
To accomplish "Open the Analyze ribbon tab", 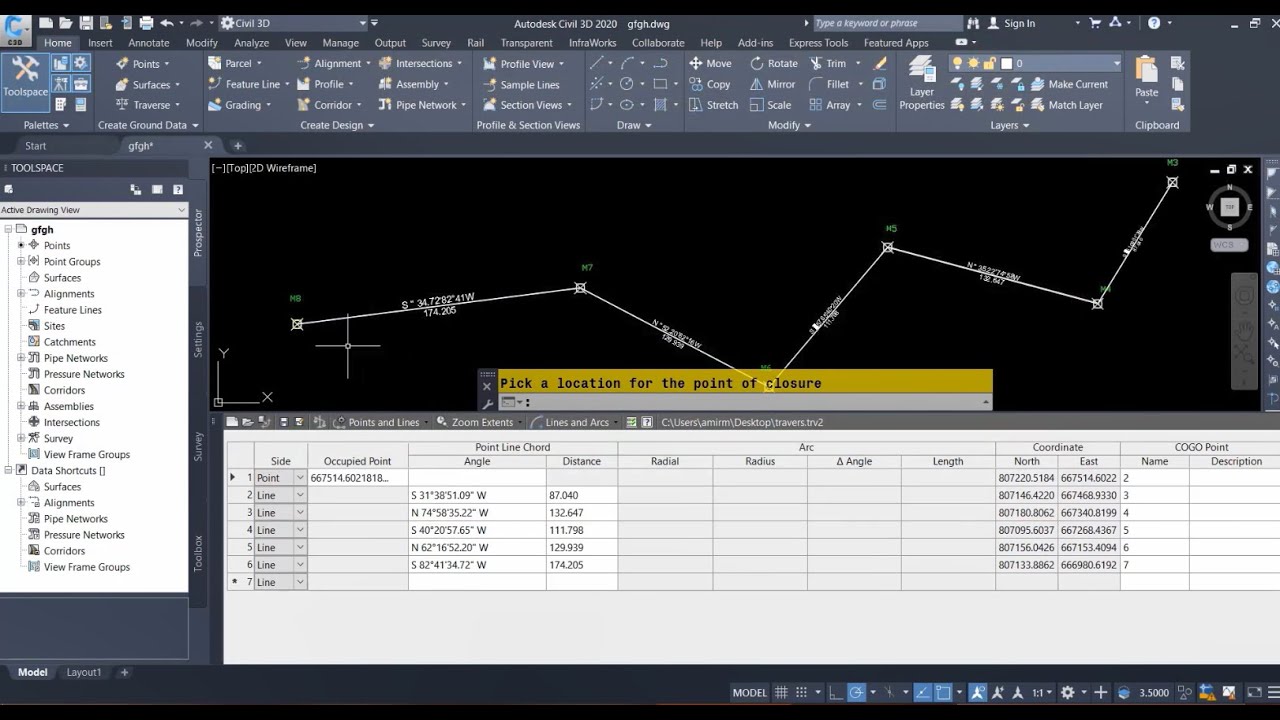I will (251, 43).
